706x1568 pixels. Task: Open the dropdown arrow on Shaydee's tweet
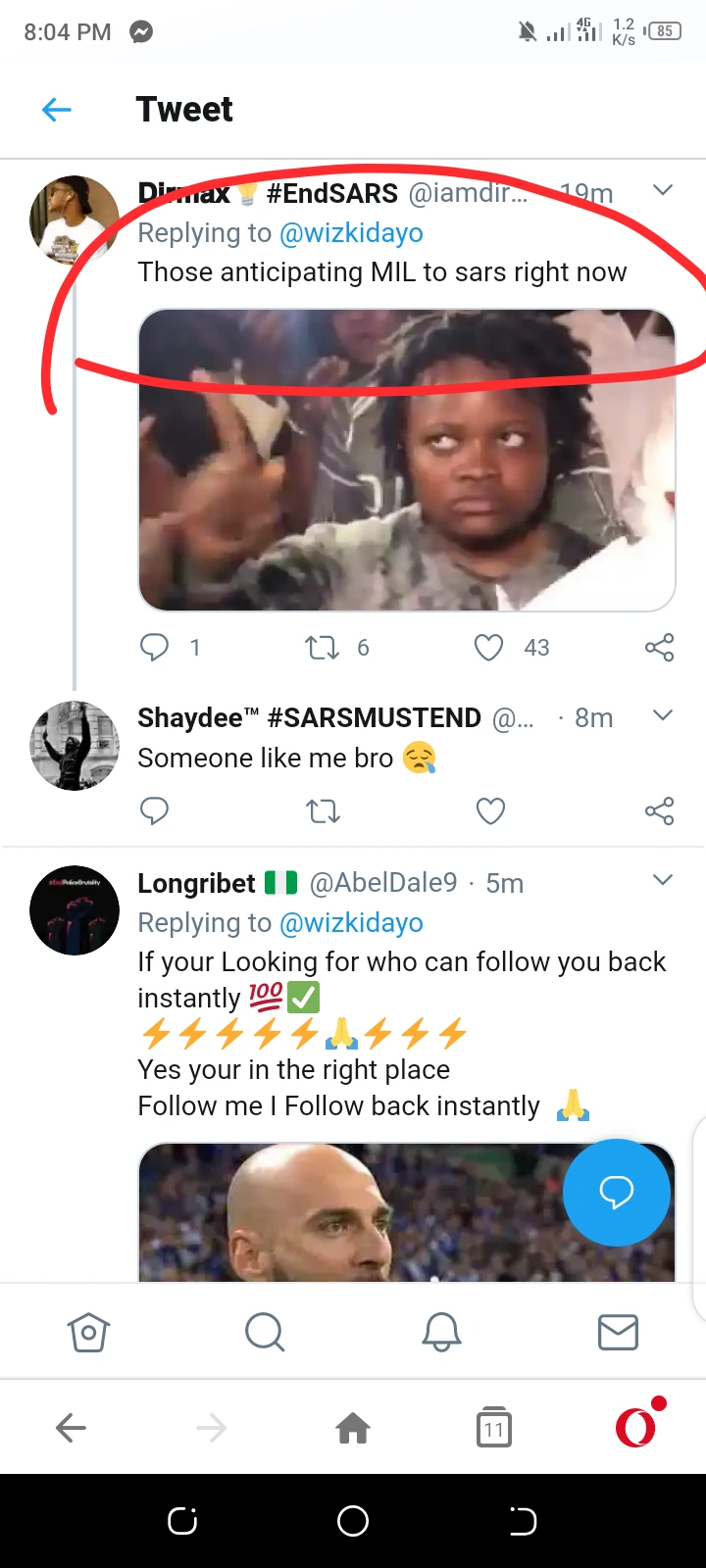click(663, 715)
